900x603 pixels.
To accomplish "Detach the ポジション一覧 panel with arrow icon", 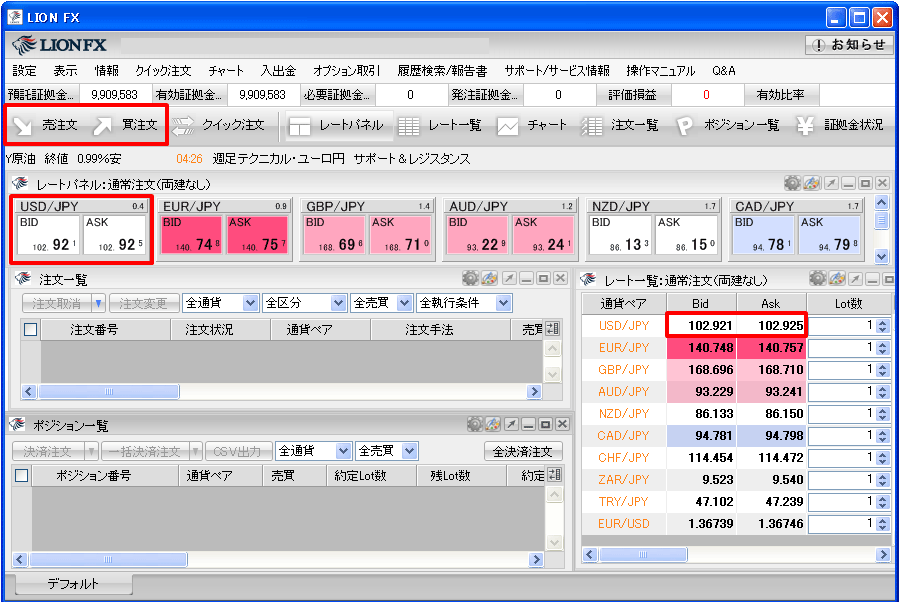I will [x=511, y=424].
